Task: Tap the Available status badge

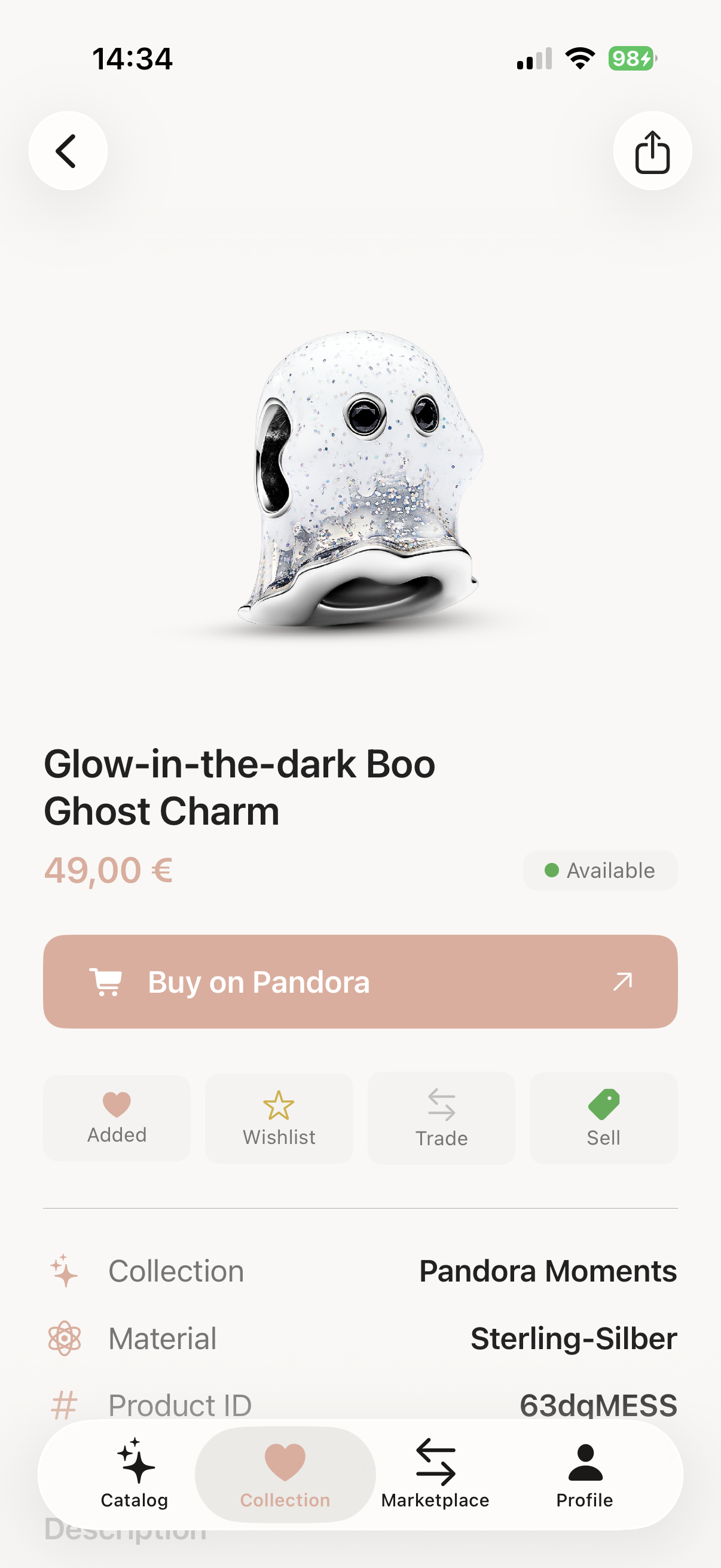Action: coord(600,871)
